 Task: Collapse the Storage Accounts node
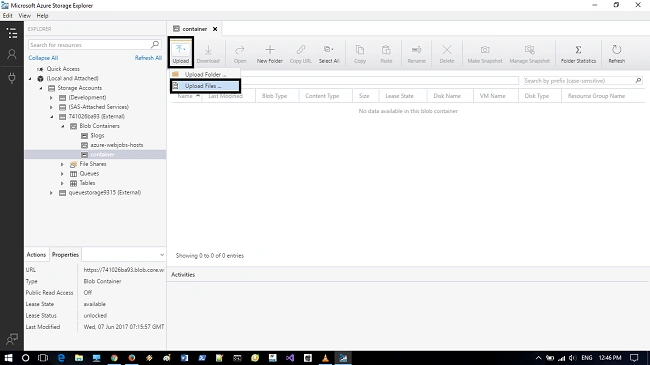[41, 88]
